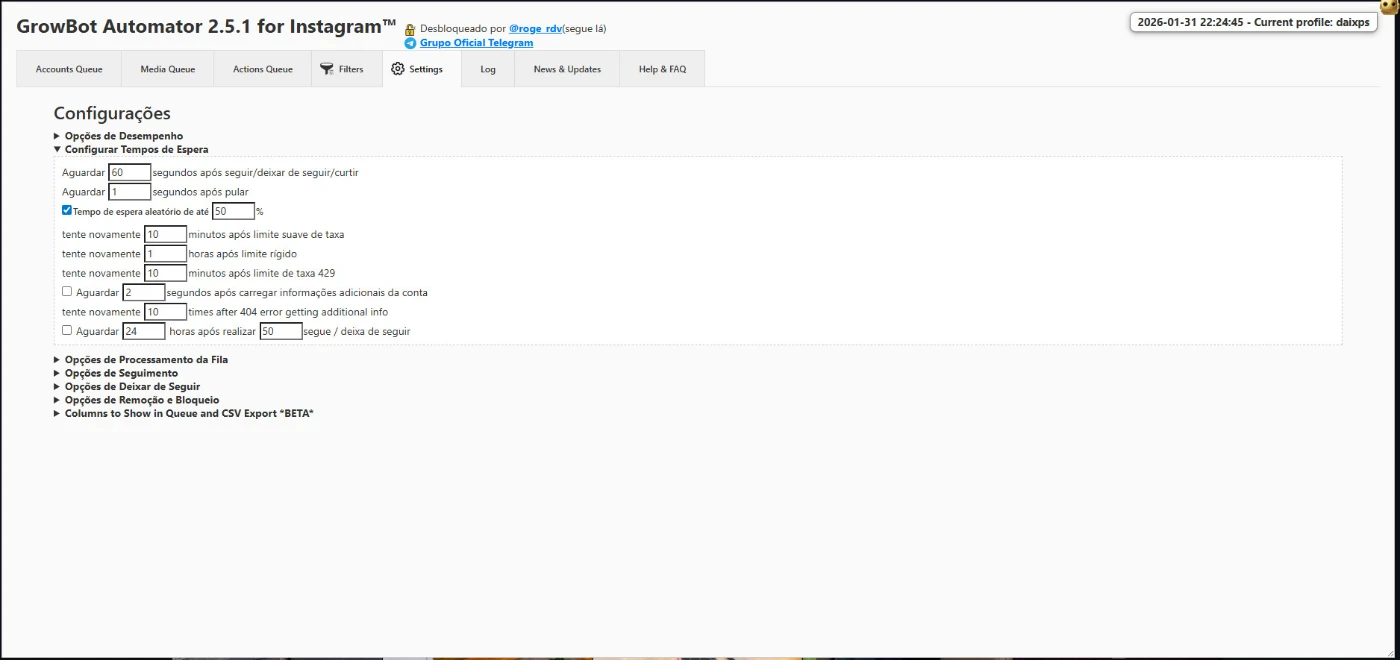
Task: Open the Accounts Queue tab
Action: click(69, 69)
